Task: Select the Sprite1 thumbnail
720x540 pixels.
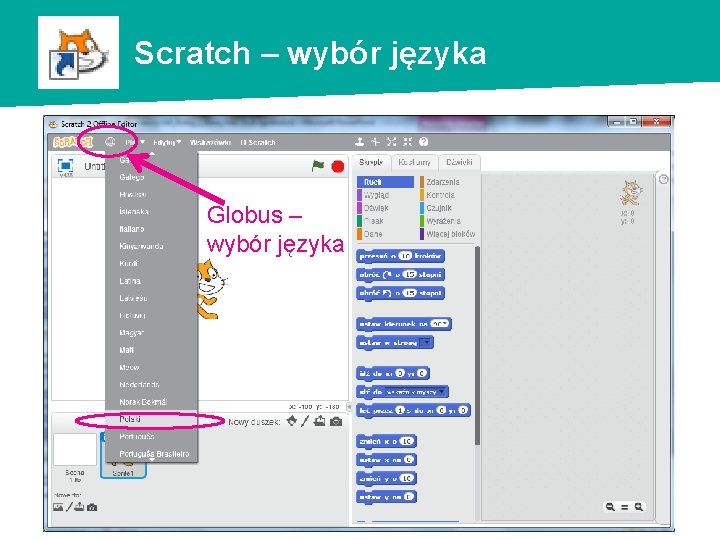Action: point(123,455)
